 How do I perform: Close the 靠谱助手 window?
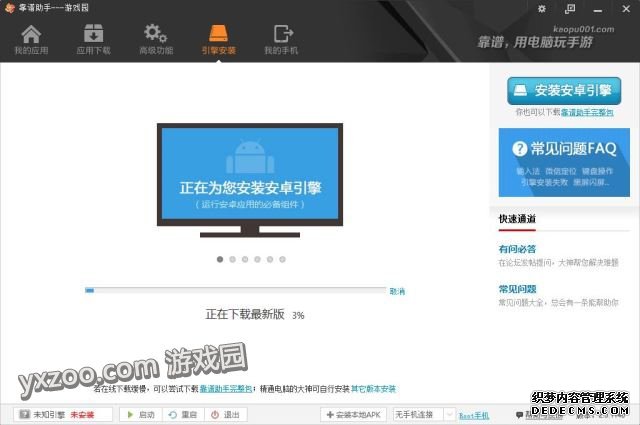point(626,9)
